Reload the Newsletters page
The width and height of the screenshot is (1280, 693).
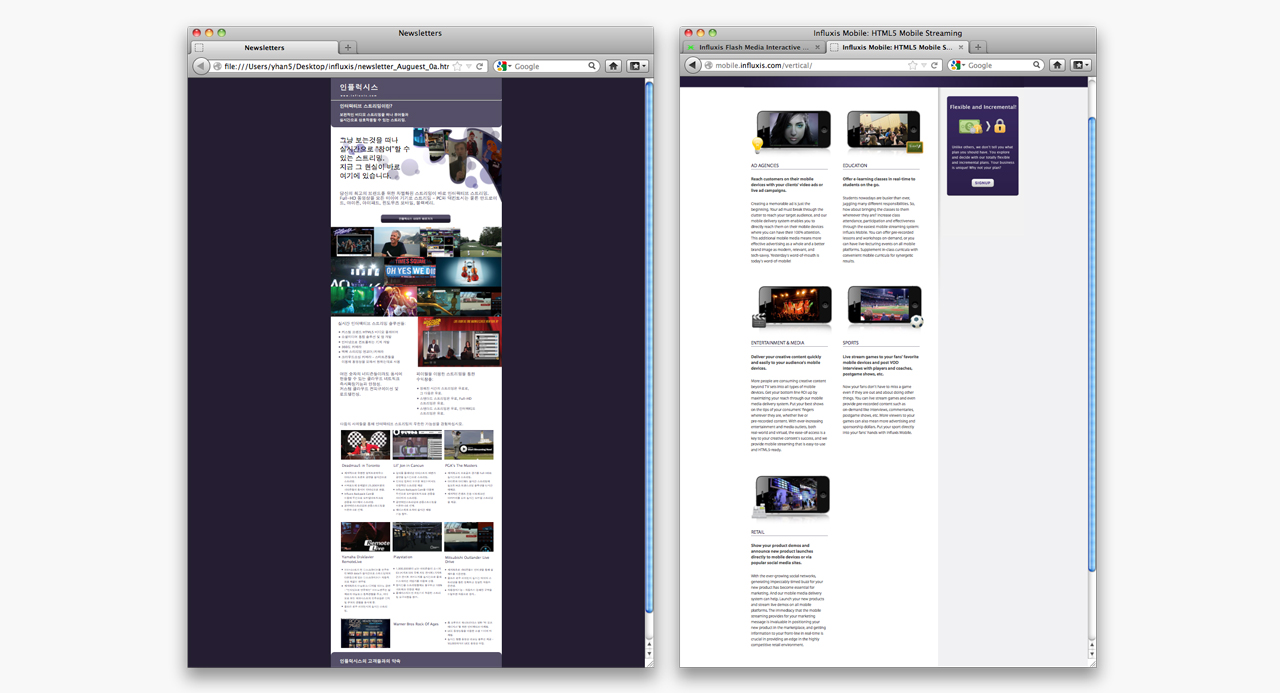[x=480, y=66]
